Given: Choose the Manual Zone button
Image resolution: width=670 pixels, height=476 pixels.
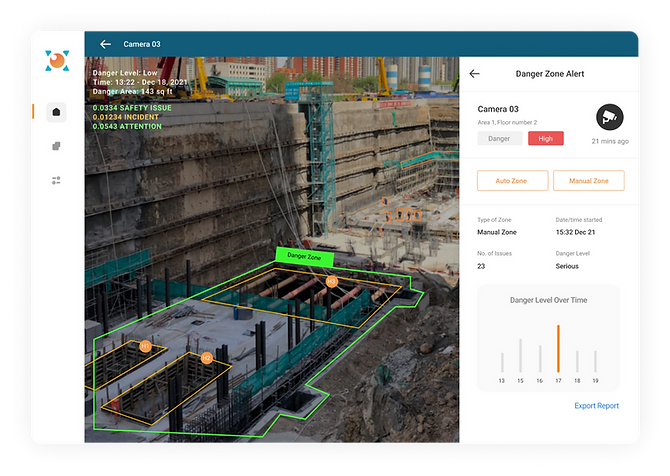Looking at the screenshot, I should pos(589,181).
